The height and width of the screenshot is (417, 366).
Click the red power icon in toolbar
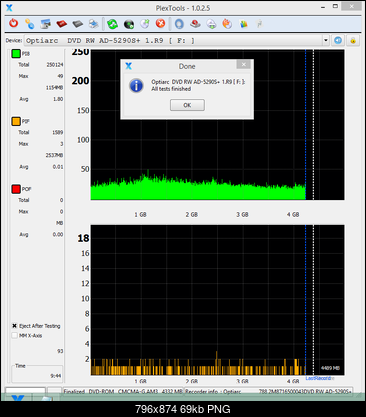[14, 23]
